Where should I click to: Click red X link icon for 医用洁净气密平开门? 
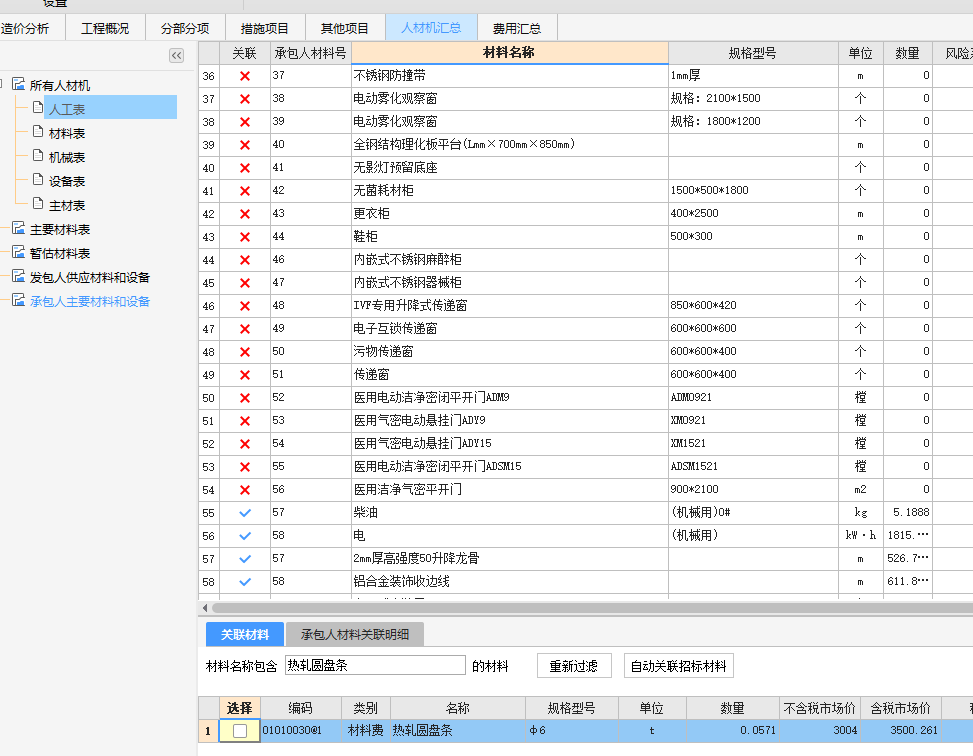245,490
